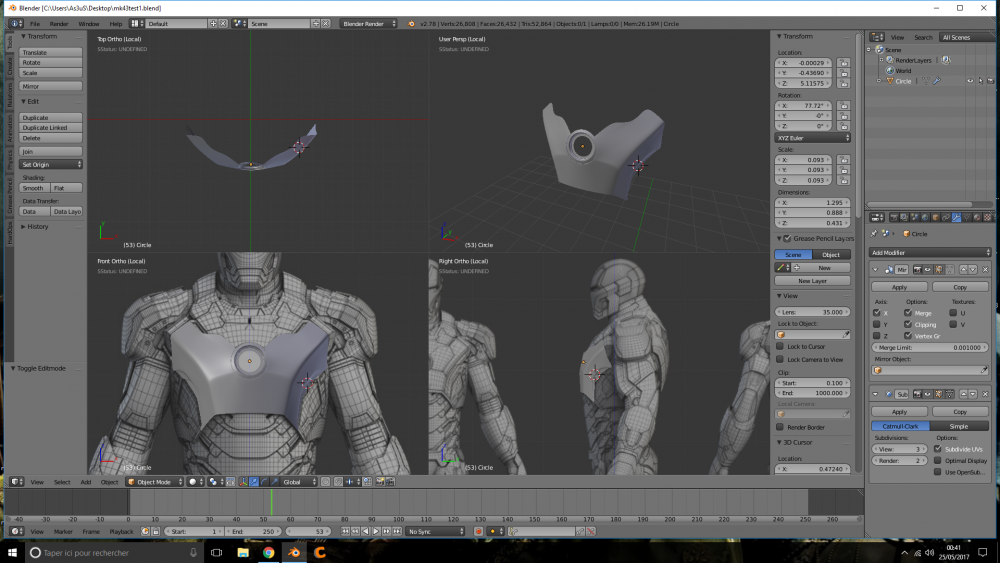
Task: Toggle auto keyframe record button
Action: pos(478,531)
